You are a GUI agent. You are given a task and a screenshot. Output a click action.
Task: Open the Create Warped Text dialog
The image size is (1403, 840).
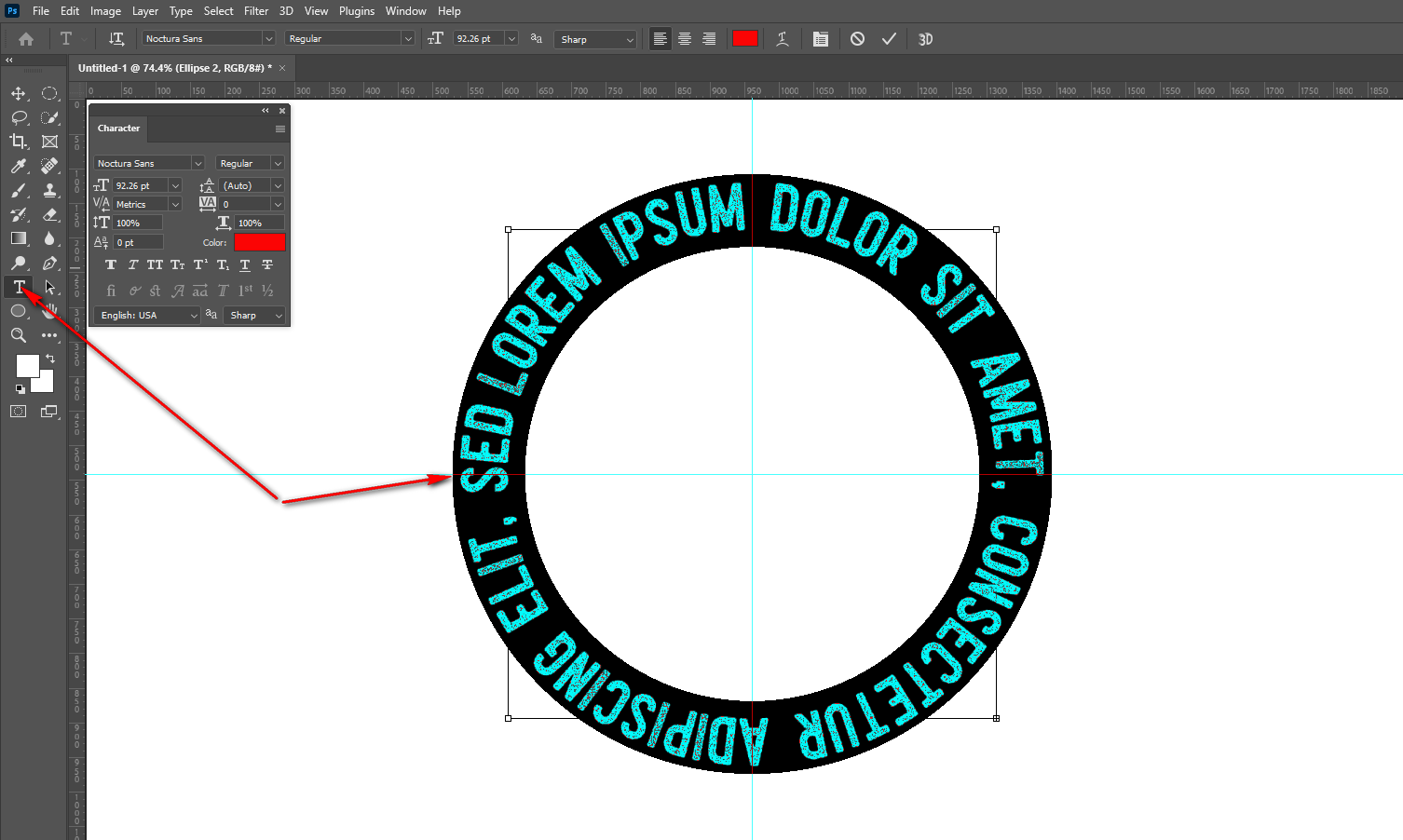(x=783, y=39)
